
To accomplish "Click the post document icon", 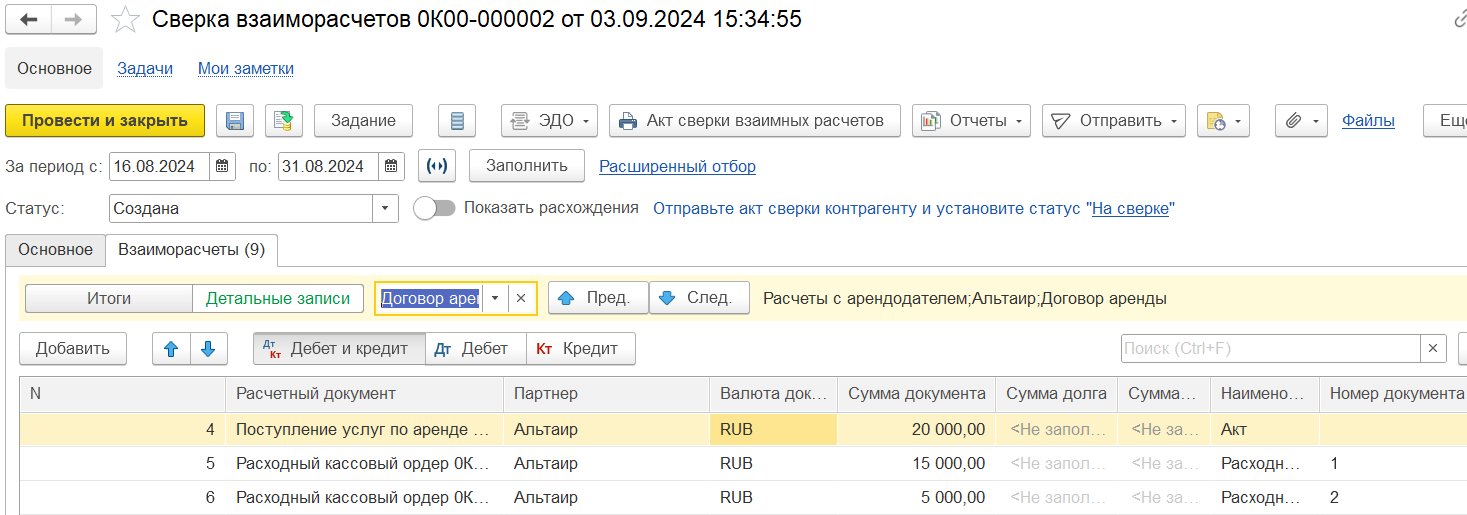I will pyautogui.click(x=284, y=121).
